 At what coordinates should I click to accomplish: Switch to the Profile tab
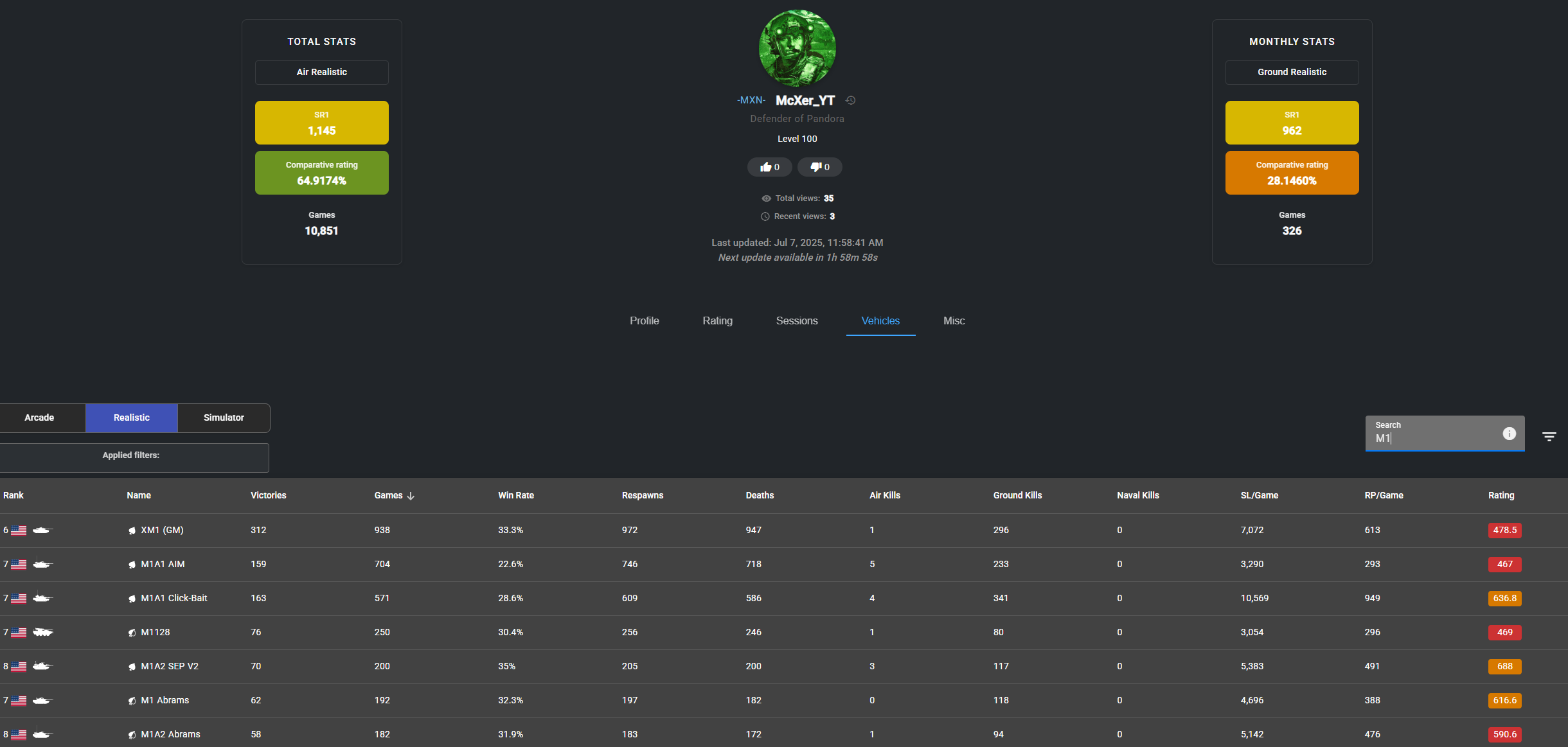point(645,321)
